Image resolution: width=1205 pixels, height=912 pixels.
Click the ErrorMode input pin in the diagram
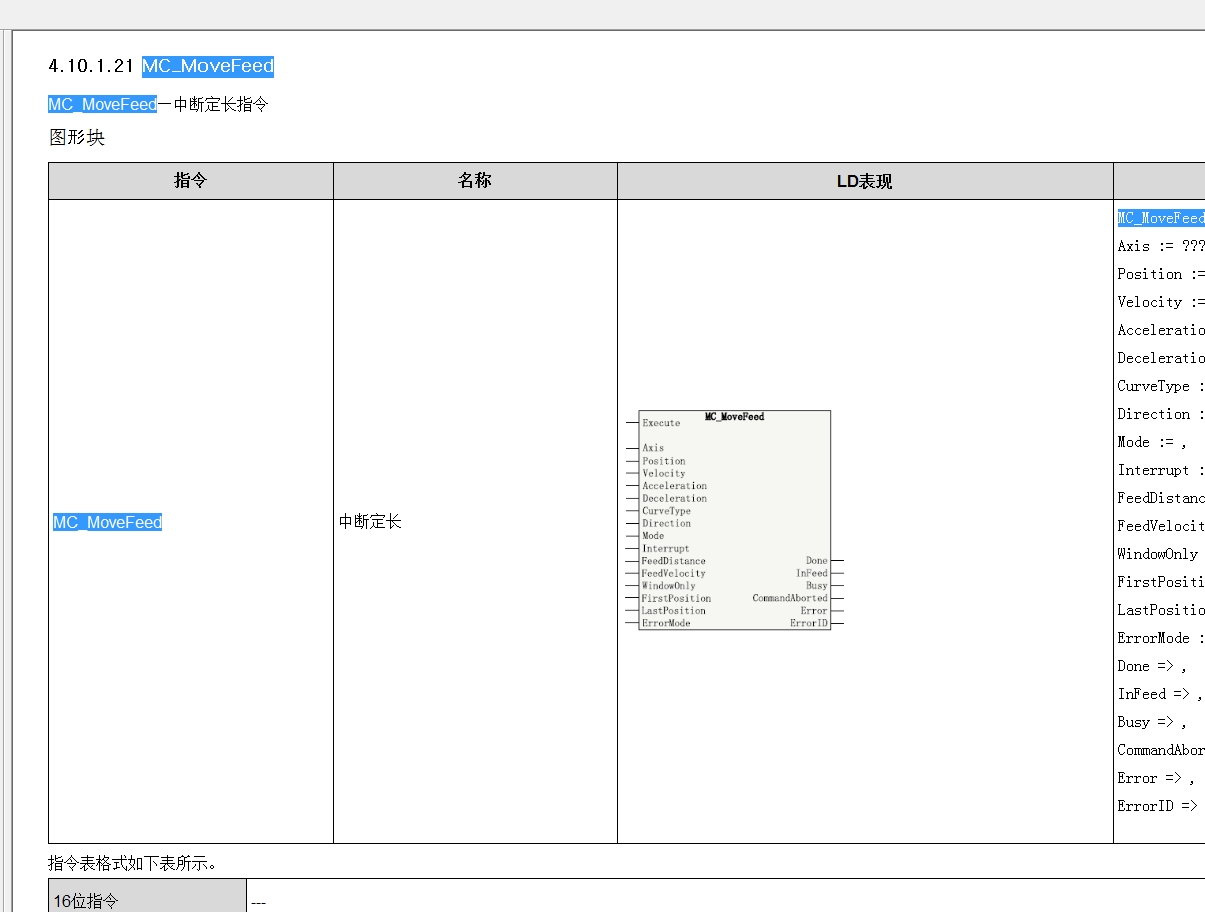[x=666, y=623]
